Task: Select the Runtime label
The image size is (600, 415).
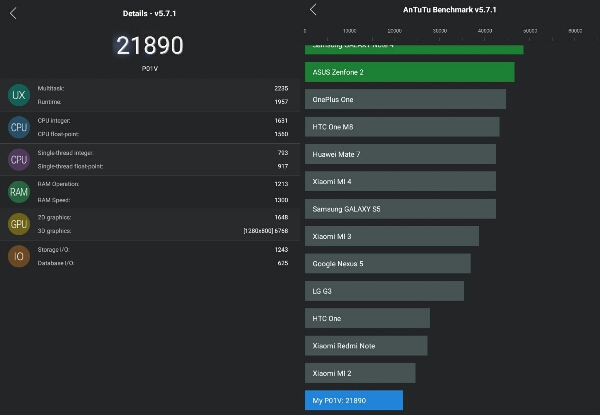Action: [49, 102]
